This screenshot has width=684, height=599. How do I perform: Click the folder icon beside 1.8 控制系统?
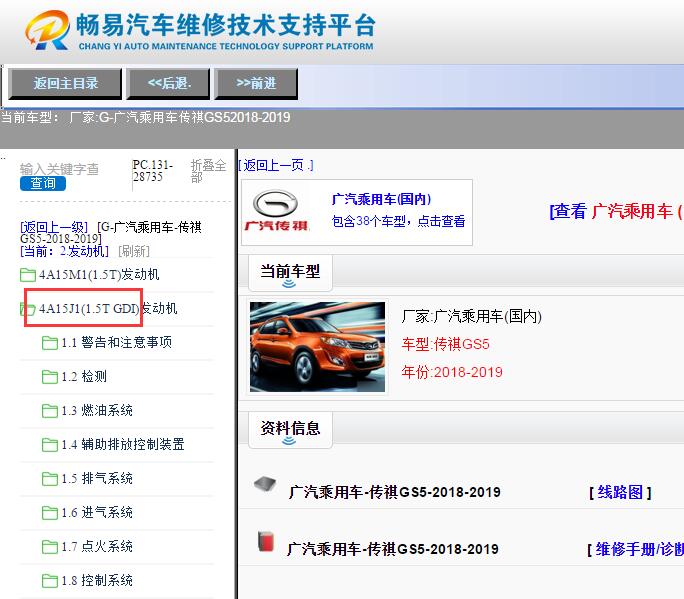click(x=50, y=581)
